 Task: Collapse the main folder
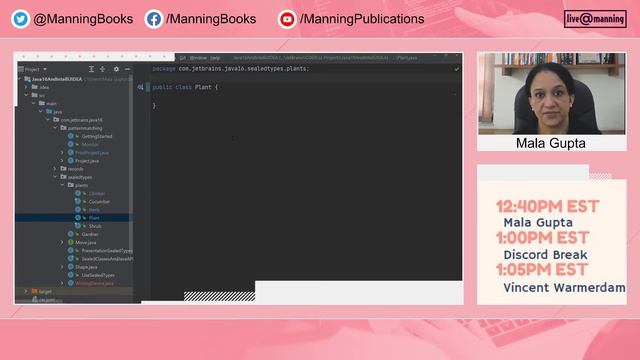pyautogui.click(x=33, y=103)
